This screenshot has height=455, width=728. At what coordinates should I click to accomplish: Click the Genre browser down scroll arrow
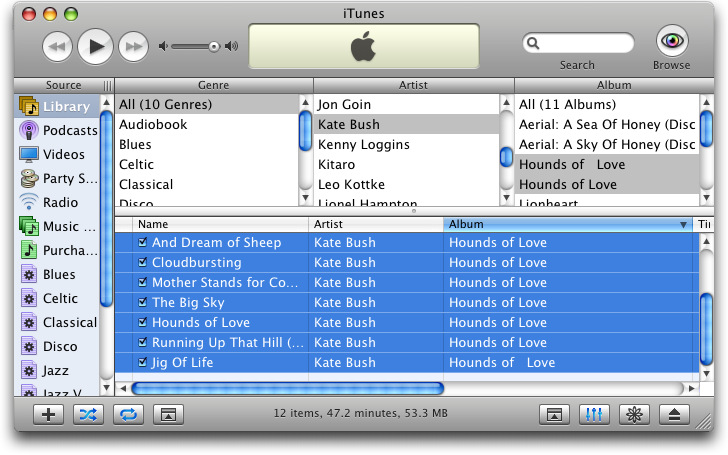(306, 198)
